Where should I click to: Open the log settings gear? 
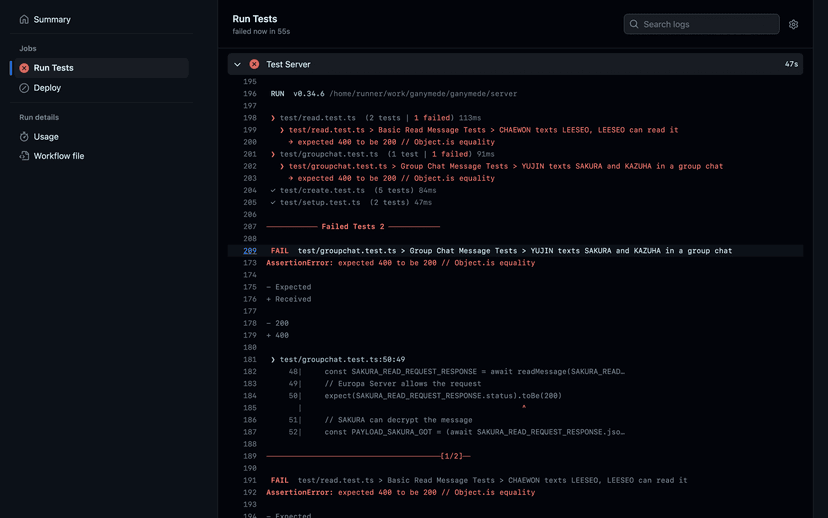coord(793,24)
